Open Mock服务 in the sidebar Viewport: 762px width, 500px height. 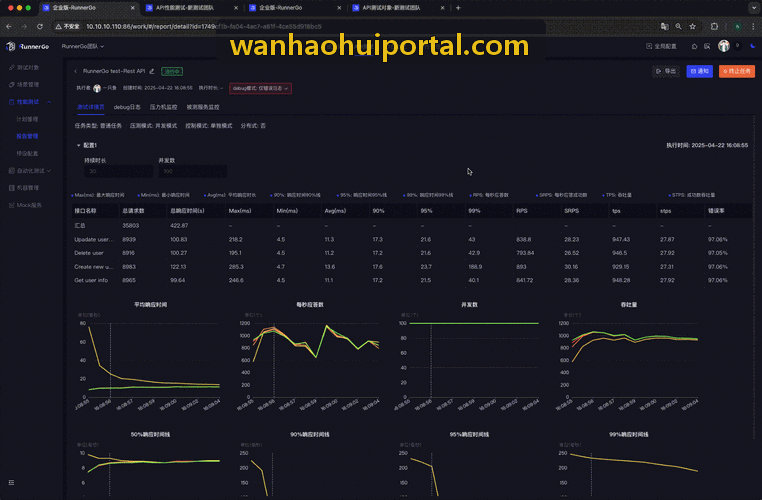click(x=25, y=205)
